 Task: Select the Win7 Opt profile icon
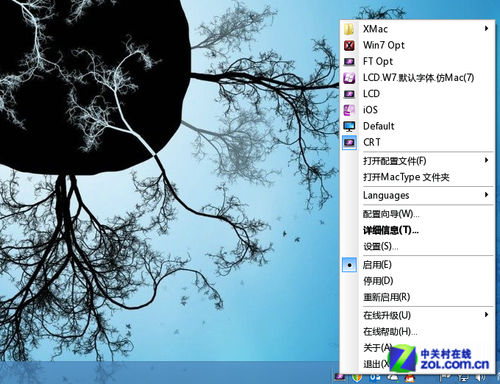click(349, 45)
